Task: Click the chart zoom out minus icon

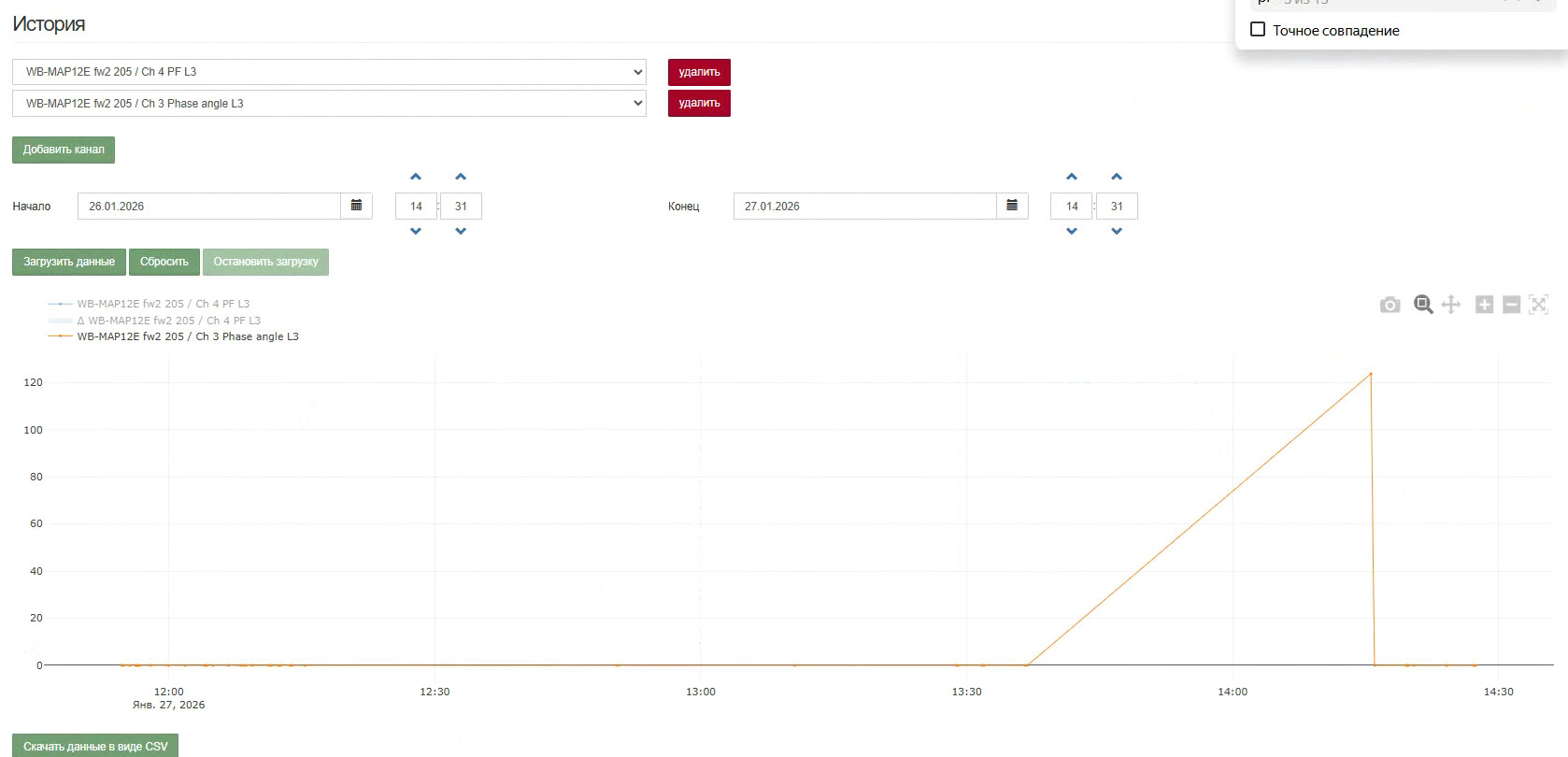Action: 1511,305
